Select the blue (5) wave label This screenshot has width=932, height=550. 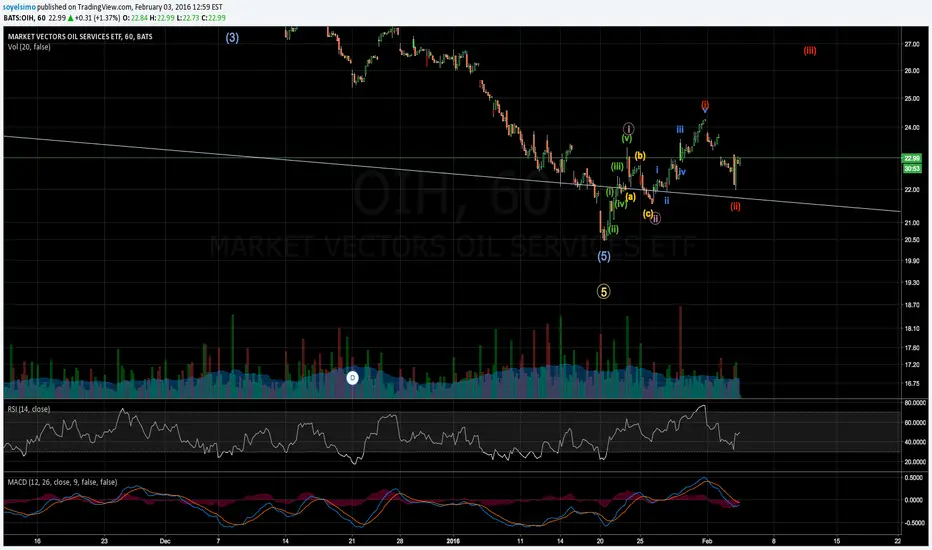pyautogui.click(x=604, y=256)
